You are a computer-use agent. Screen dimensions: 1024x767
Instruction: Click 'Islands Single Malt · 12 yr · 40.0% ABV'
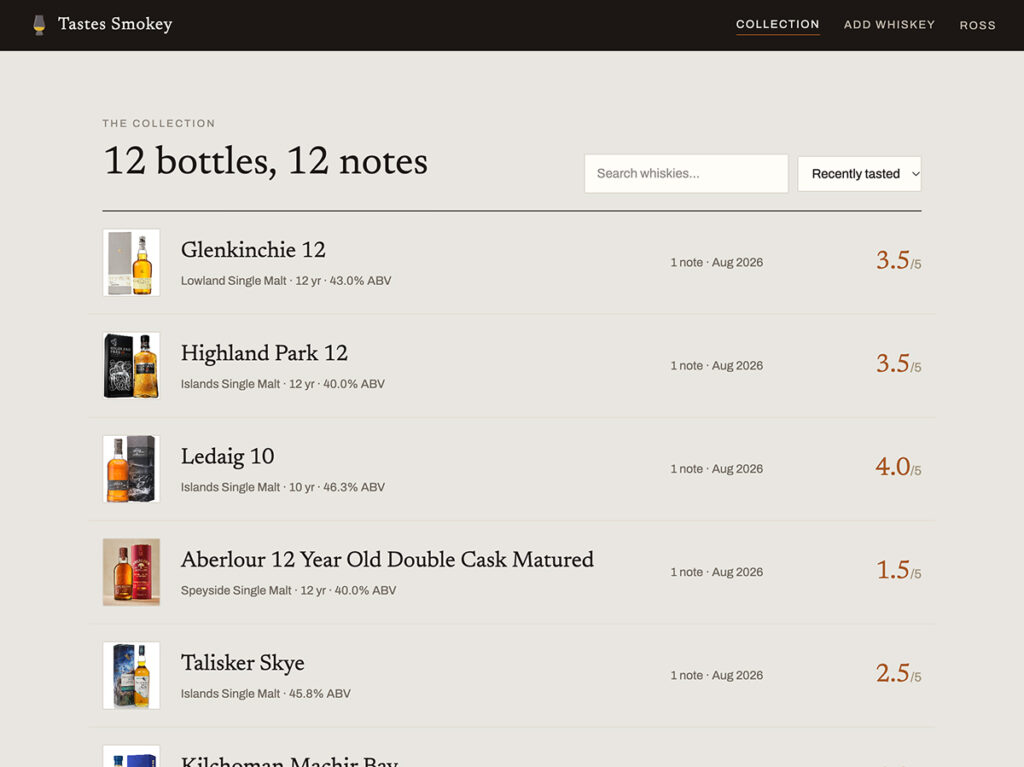(283, 384)
